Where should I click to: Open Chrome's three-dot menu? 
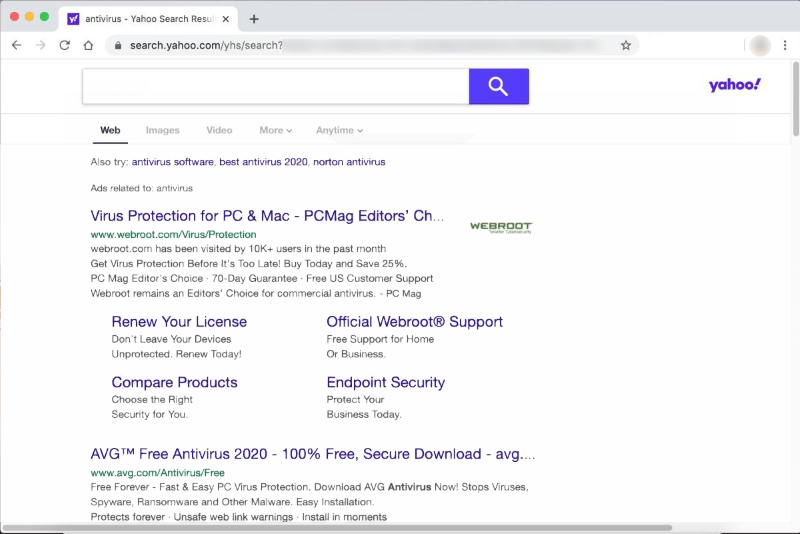(x=785, y=45)
